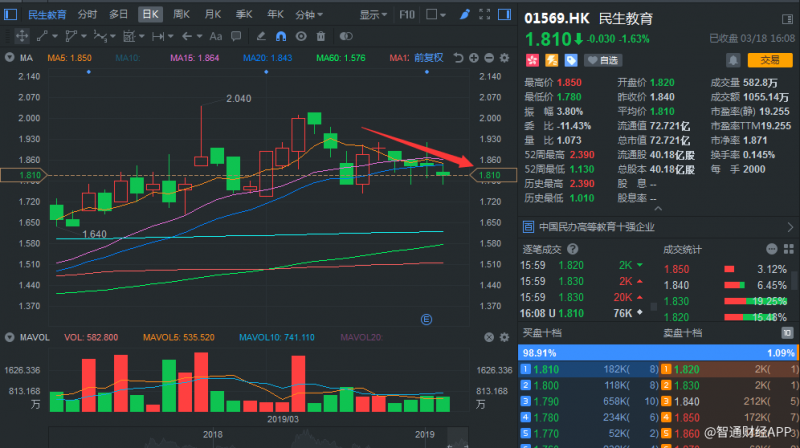Select the crosshair move tool

[x=22, y=36]
